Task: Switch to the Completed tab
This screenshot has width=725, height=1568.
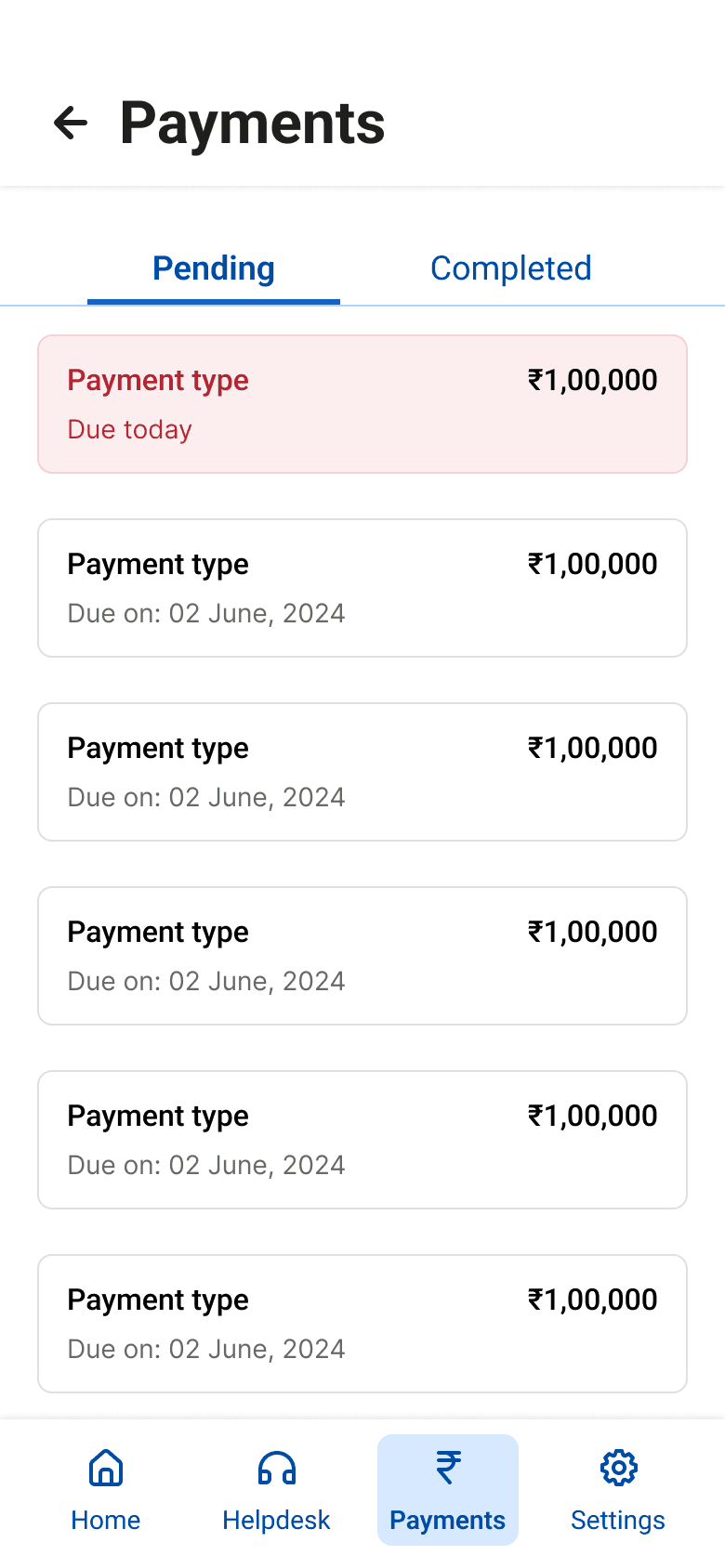Action: click(511, 268)
